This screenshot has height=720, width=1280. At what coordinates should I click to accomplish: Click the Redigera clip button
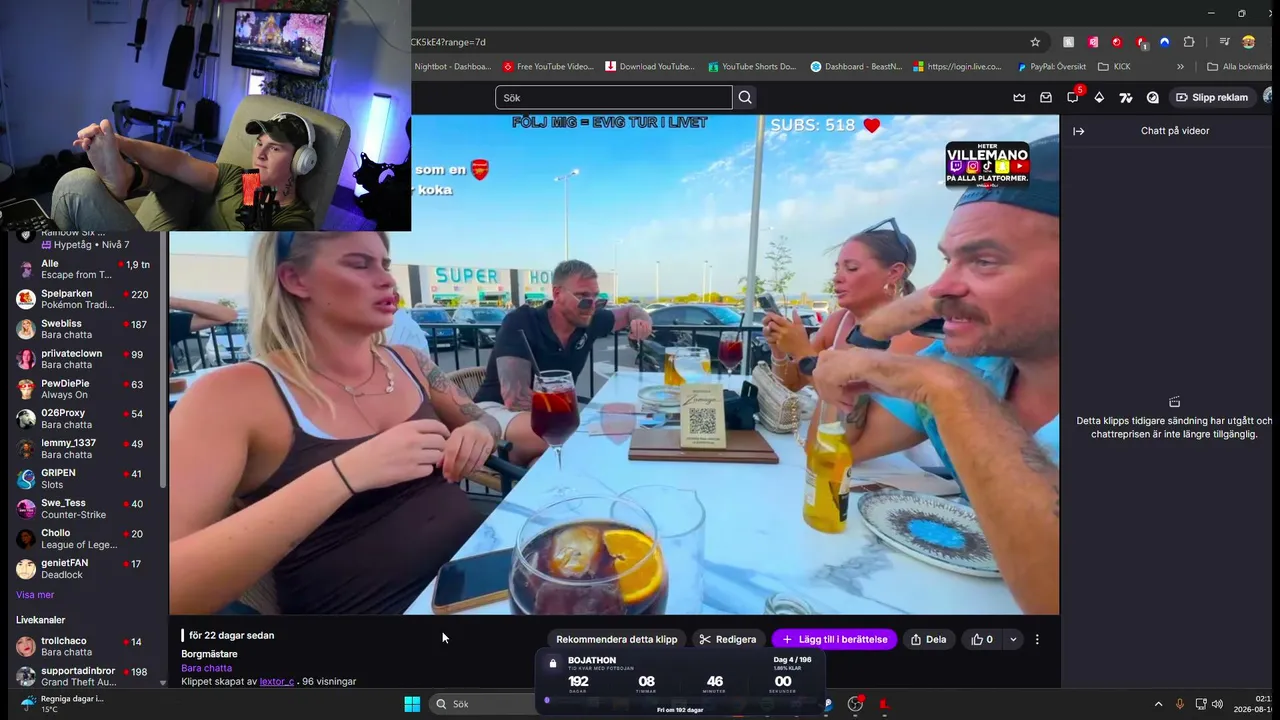coord(728,639)
